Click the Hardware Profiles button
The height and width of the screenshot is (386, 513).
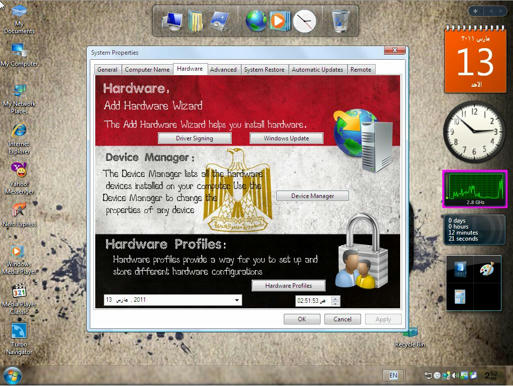(288, 286)
